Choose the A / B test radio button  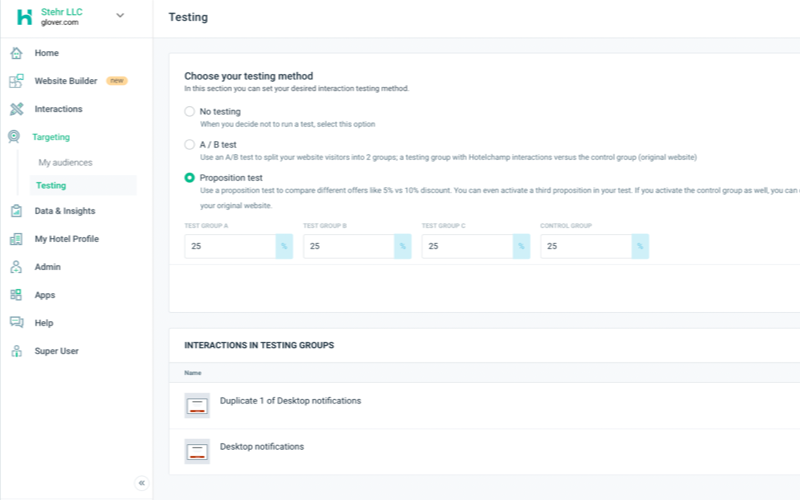tap(190, 145)
